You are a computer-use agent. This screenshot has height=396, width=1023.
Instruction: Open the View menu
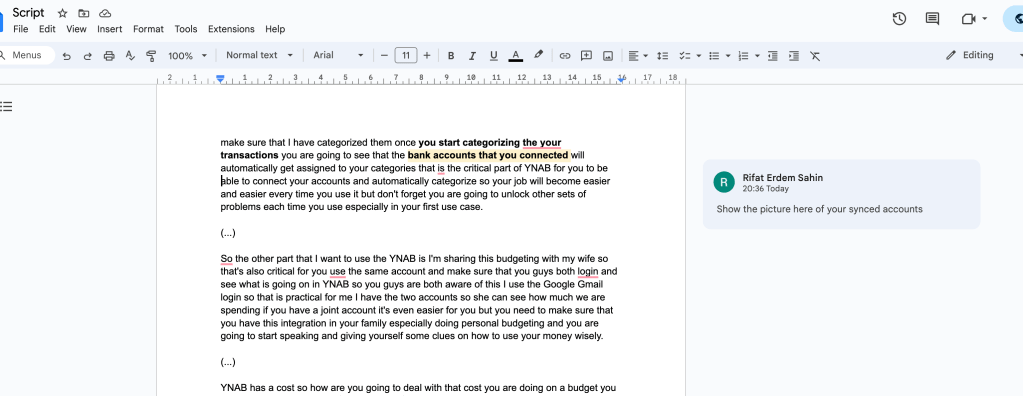pyautogui.click(x=76, y=29)
